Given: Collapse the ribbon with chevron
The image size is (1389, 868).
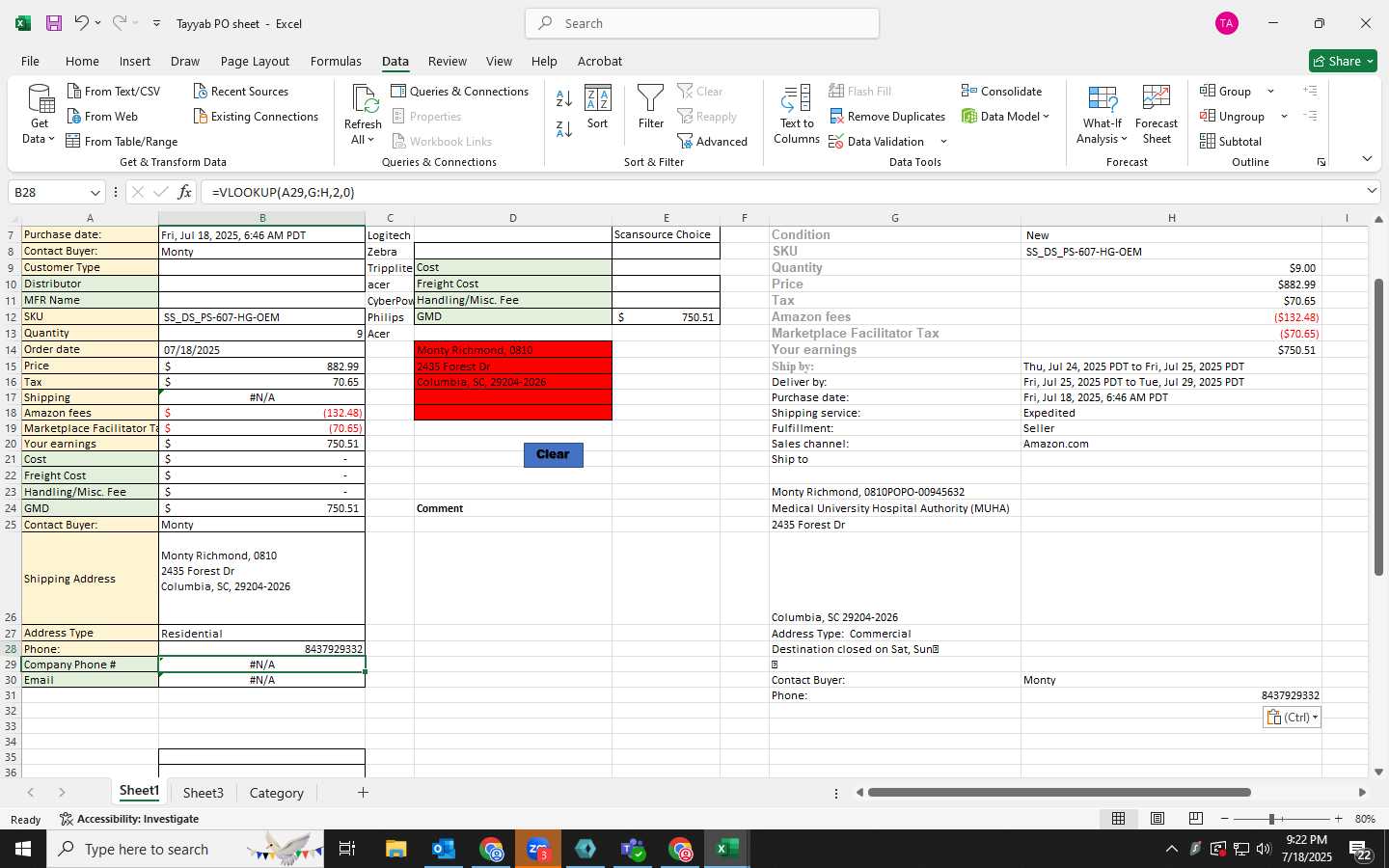Looking at the screenshot, I should (1367, 159).
